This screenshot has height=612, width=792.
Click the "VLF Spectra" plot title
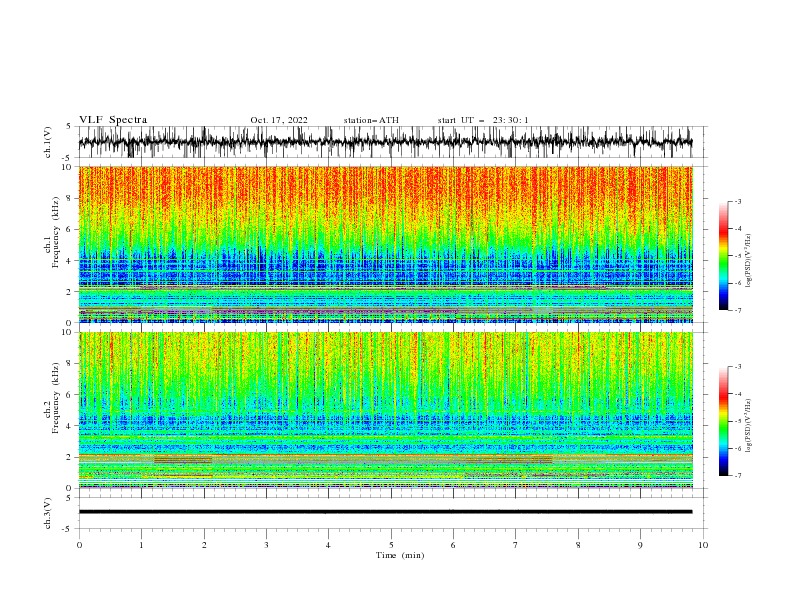pyautogui.click(x=113, y=120)
